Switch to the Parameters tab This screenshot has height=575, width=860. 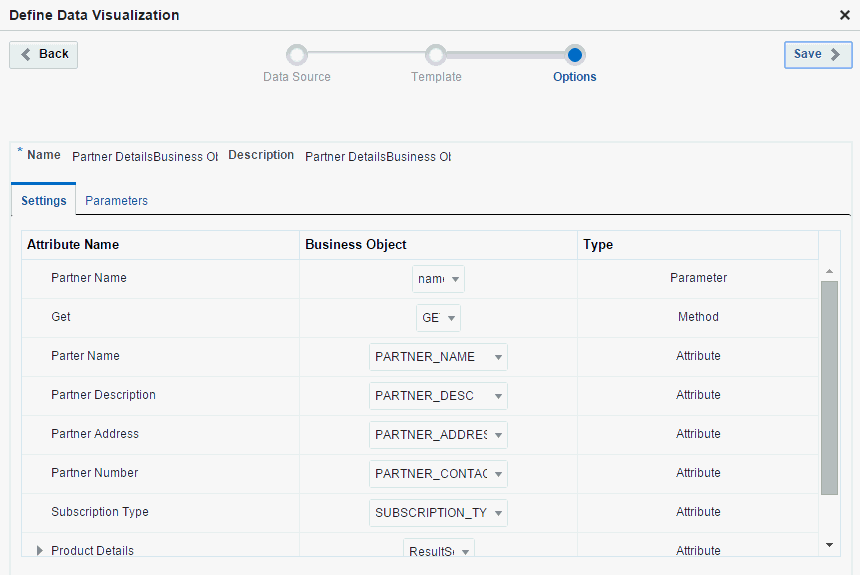pyautogui.click(x=116, y=201)
